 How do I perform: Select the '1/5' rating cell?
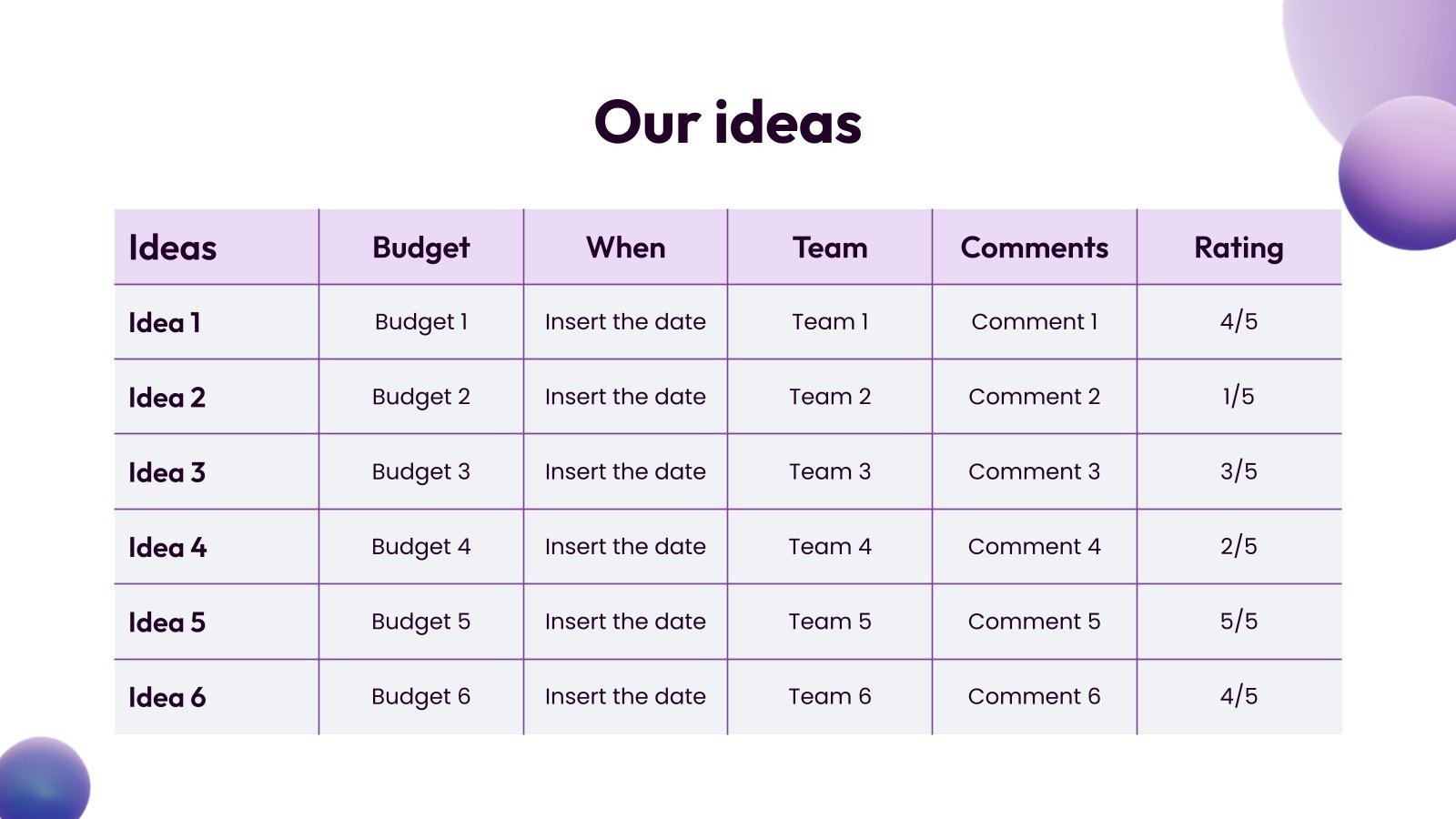1239,397
